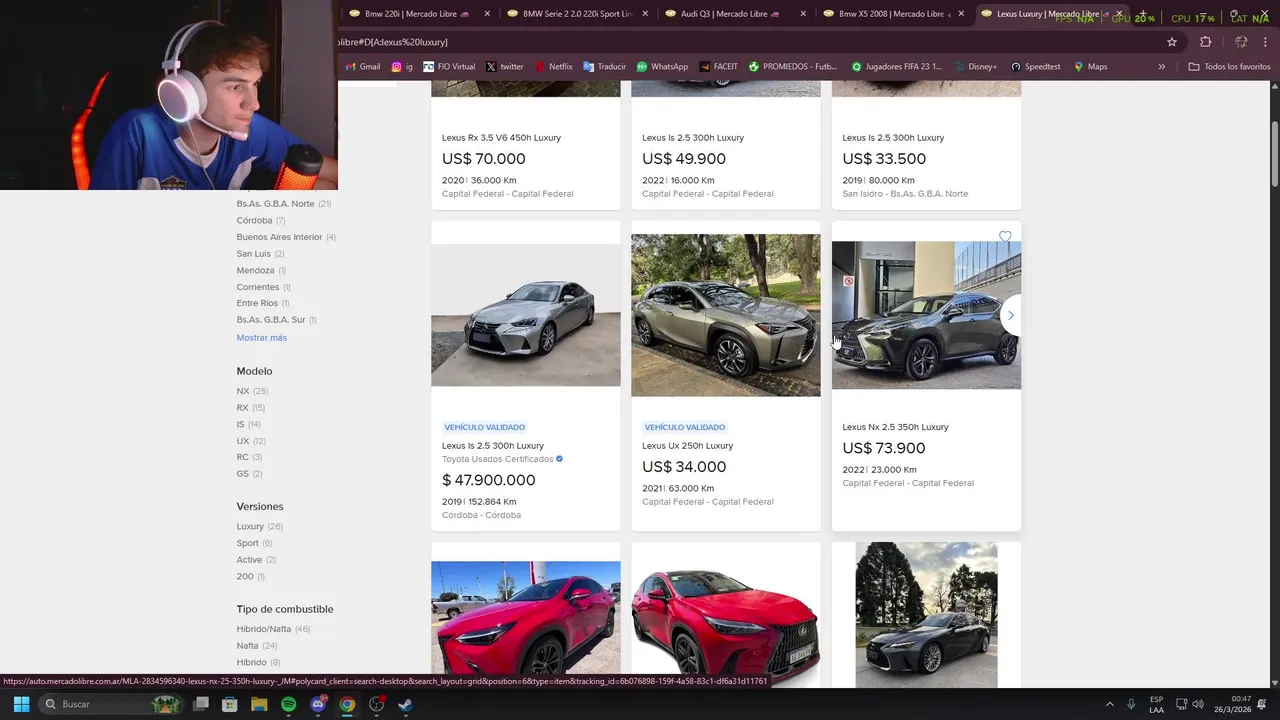Open Discord from taskbar
The image size is (1280, 720).
pos(318,704)
